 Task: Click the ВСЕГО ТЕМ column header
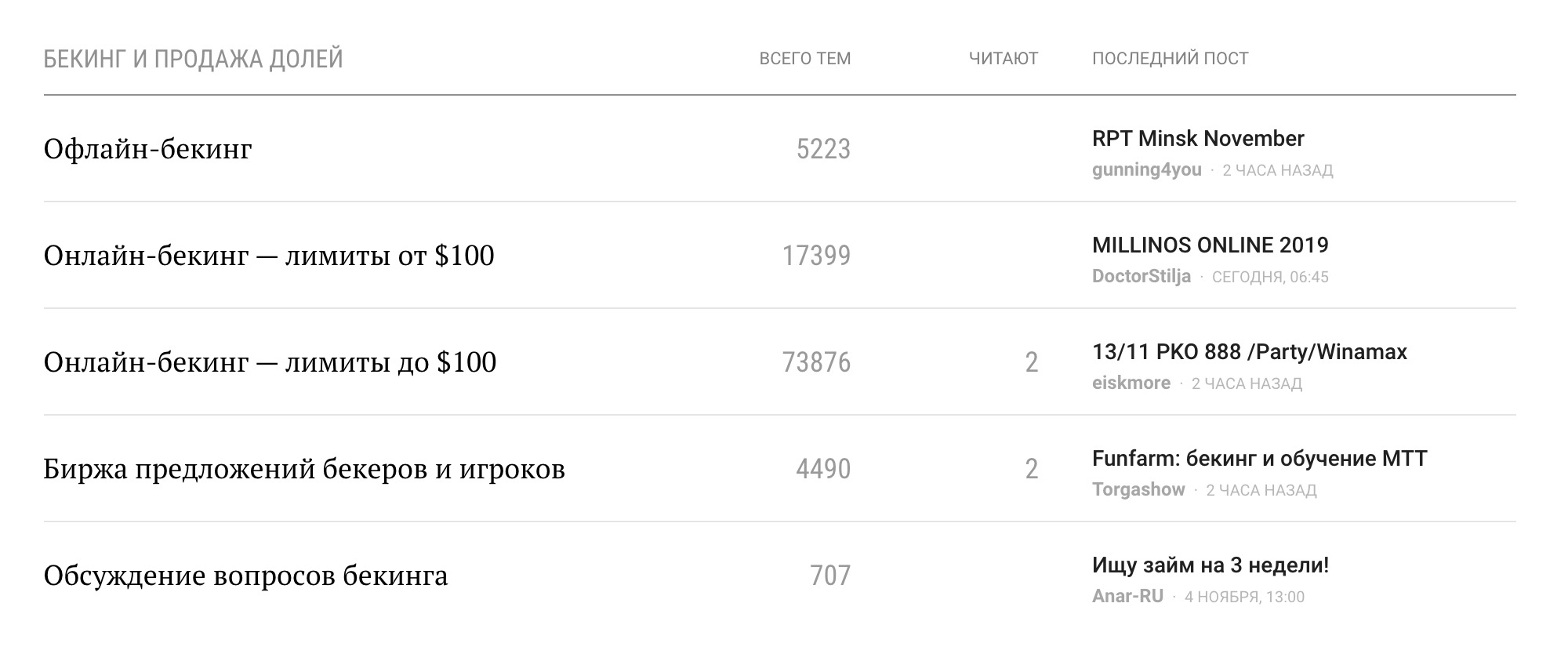[x=805, y=59]
